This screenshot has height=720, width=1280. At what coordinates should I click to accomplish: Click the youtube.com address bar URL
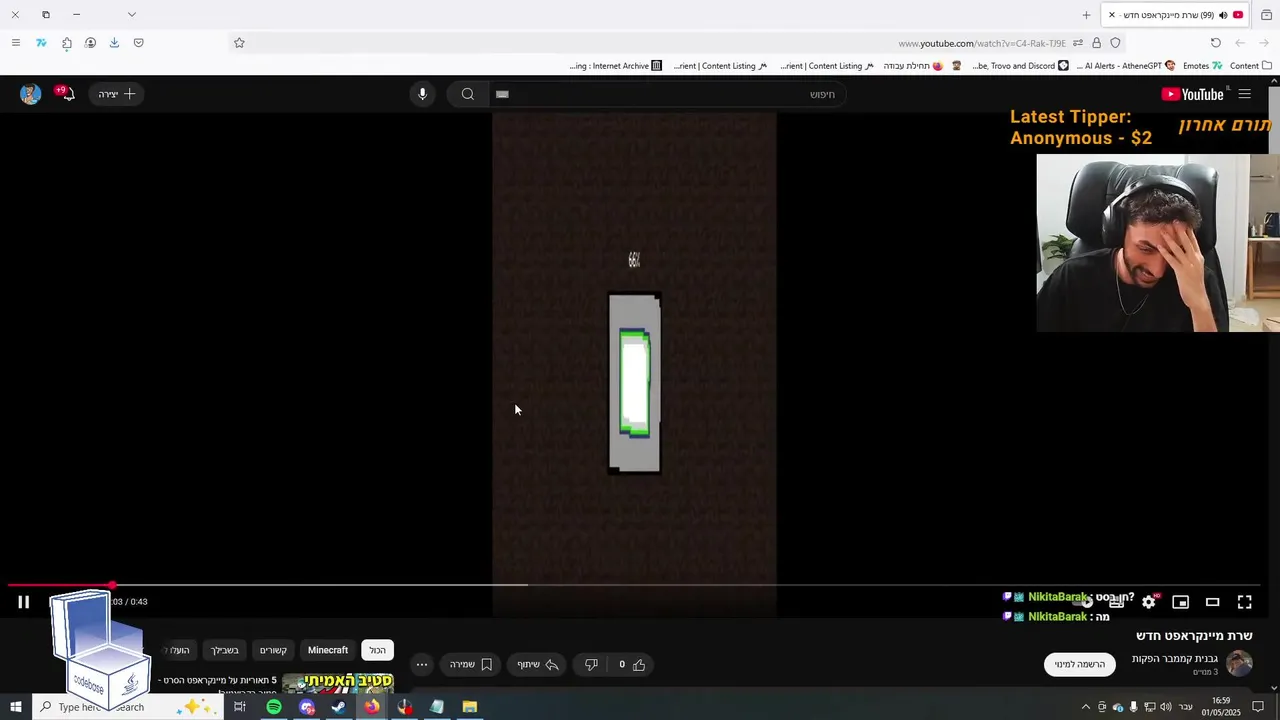click(982, 43)
